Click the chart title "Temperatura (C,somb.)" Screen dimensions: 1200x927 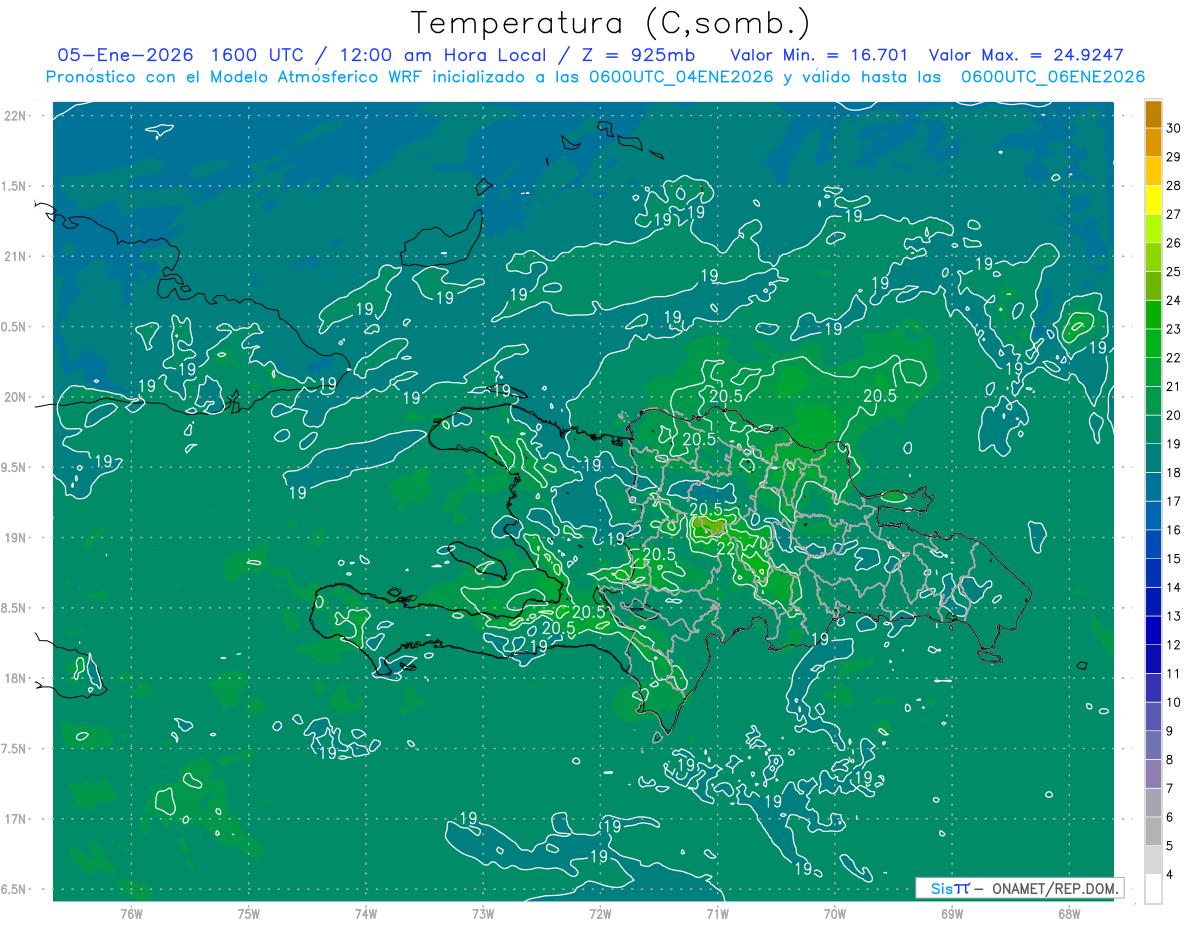pos(611,23)
